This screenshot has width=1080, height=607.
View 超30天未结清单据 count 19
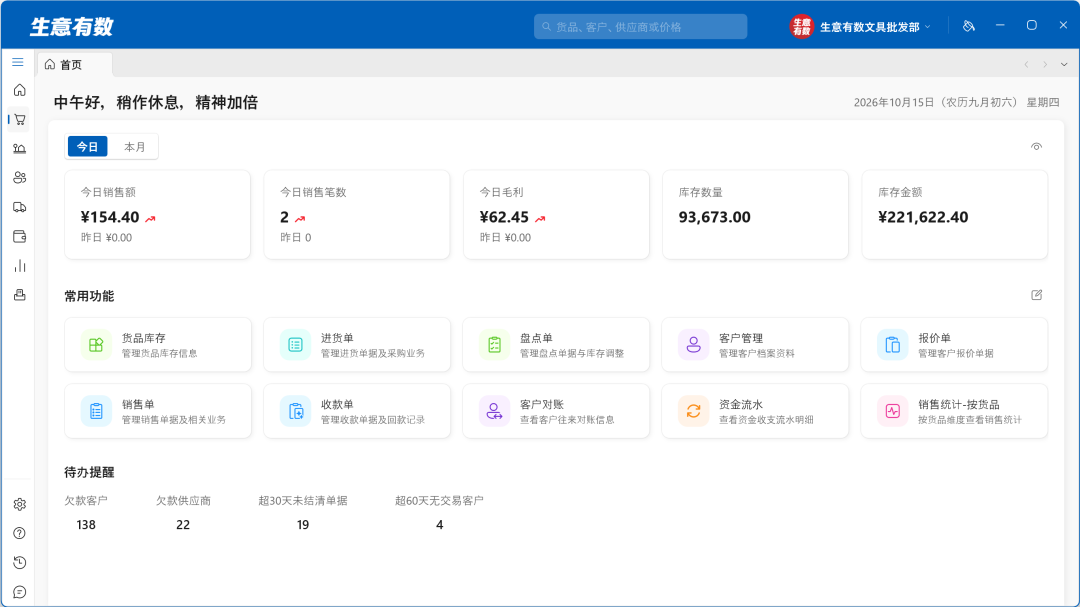pos(303,525)
